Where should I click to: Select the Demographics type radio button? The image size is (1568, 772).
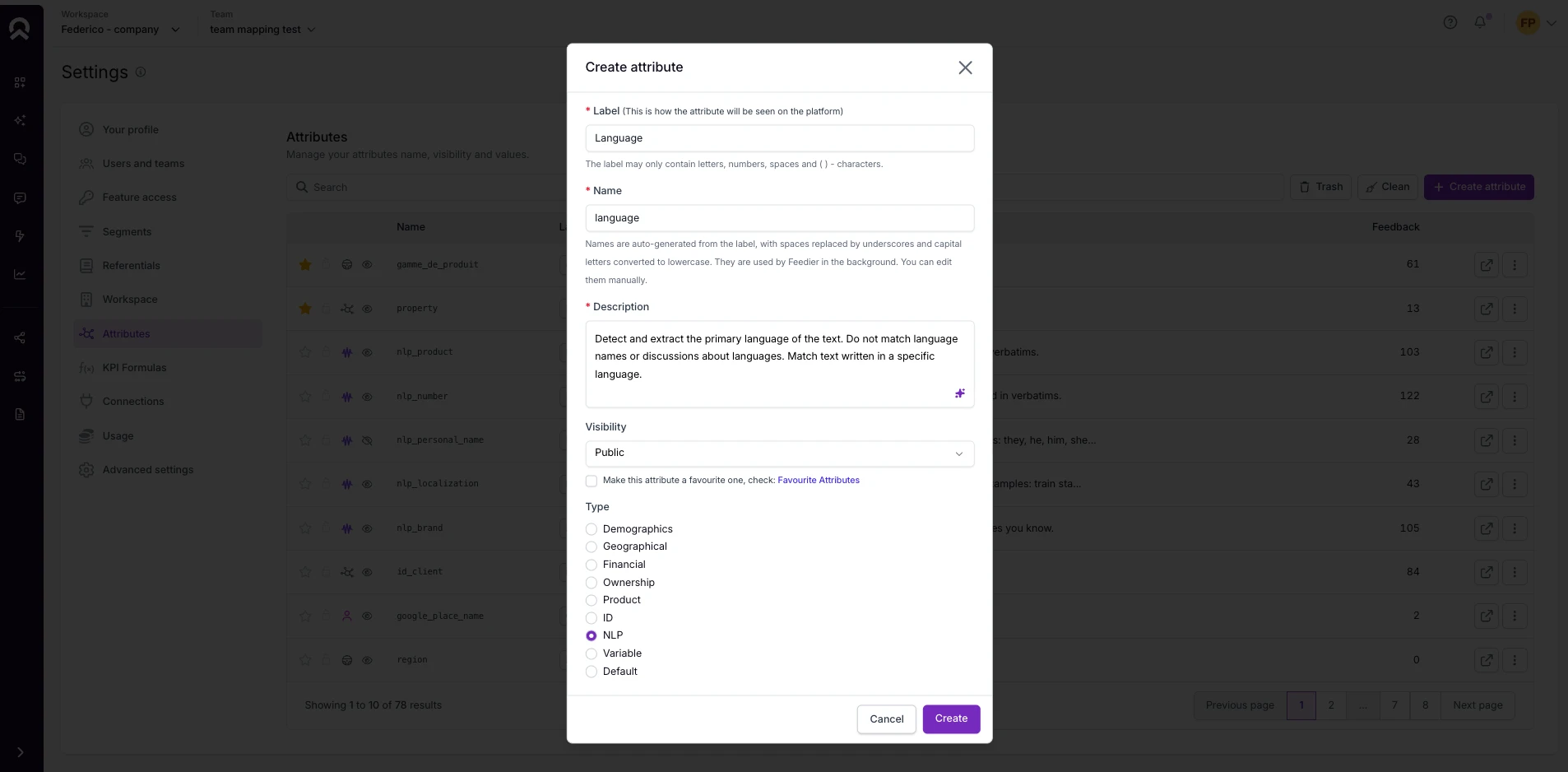click(x=591, y=529)
